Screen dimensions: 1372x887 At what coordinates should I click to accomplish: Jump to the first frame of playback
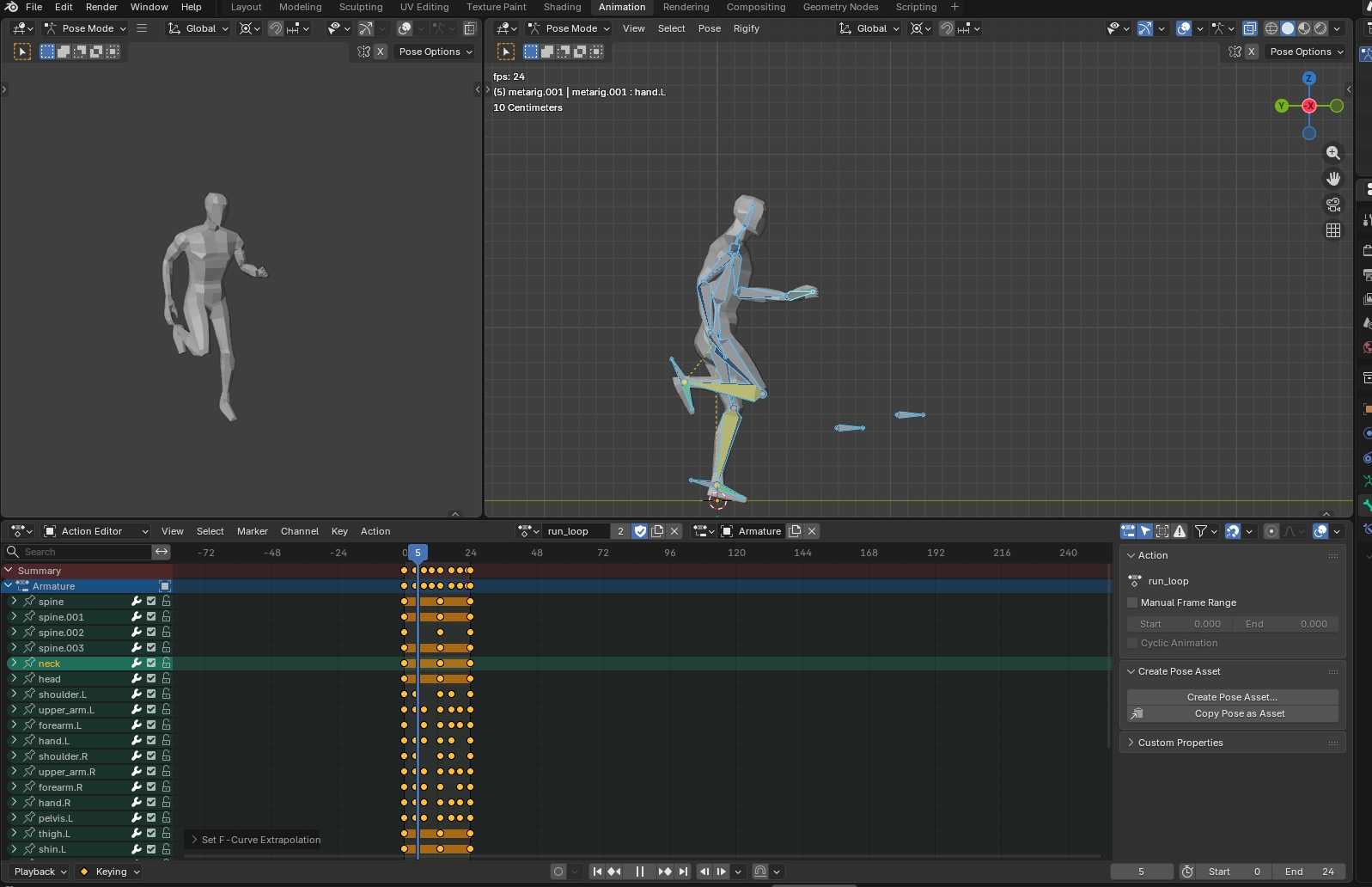coord(597,872)
